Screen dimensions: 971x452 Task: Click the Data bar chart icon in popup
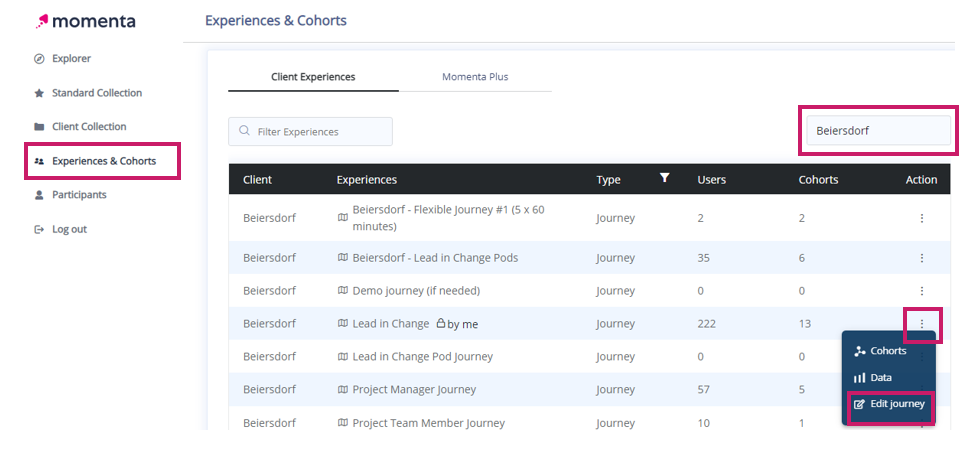coord(860,378)
